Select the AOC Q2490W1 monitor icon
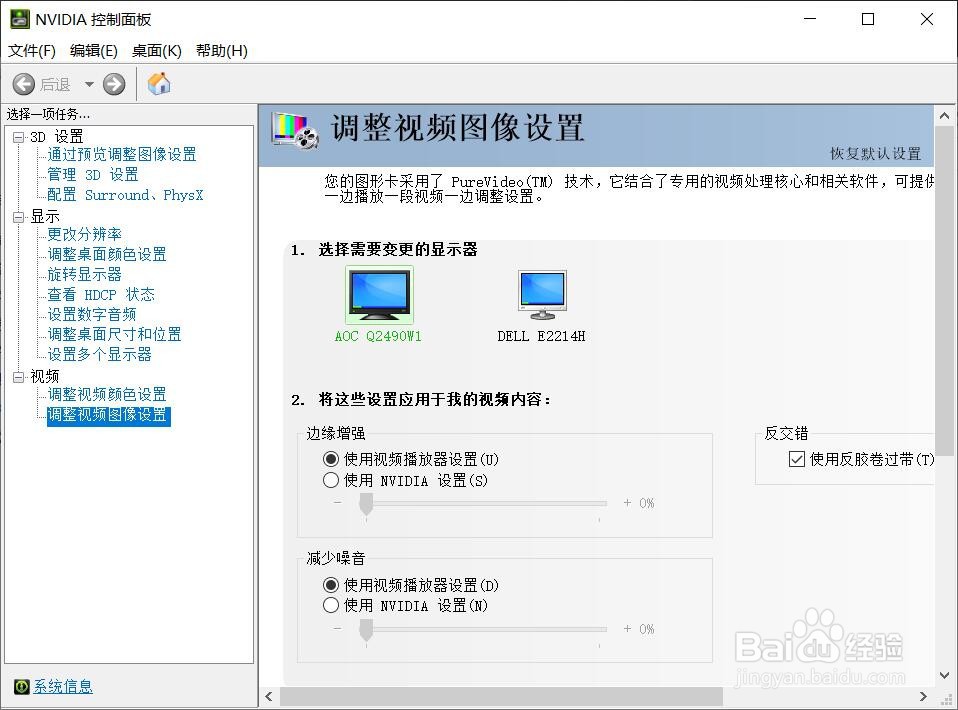This screenshot has width=958, height=710. (379, 295)
